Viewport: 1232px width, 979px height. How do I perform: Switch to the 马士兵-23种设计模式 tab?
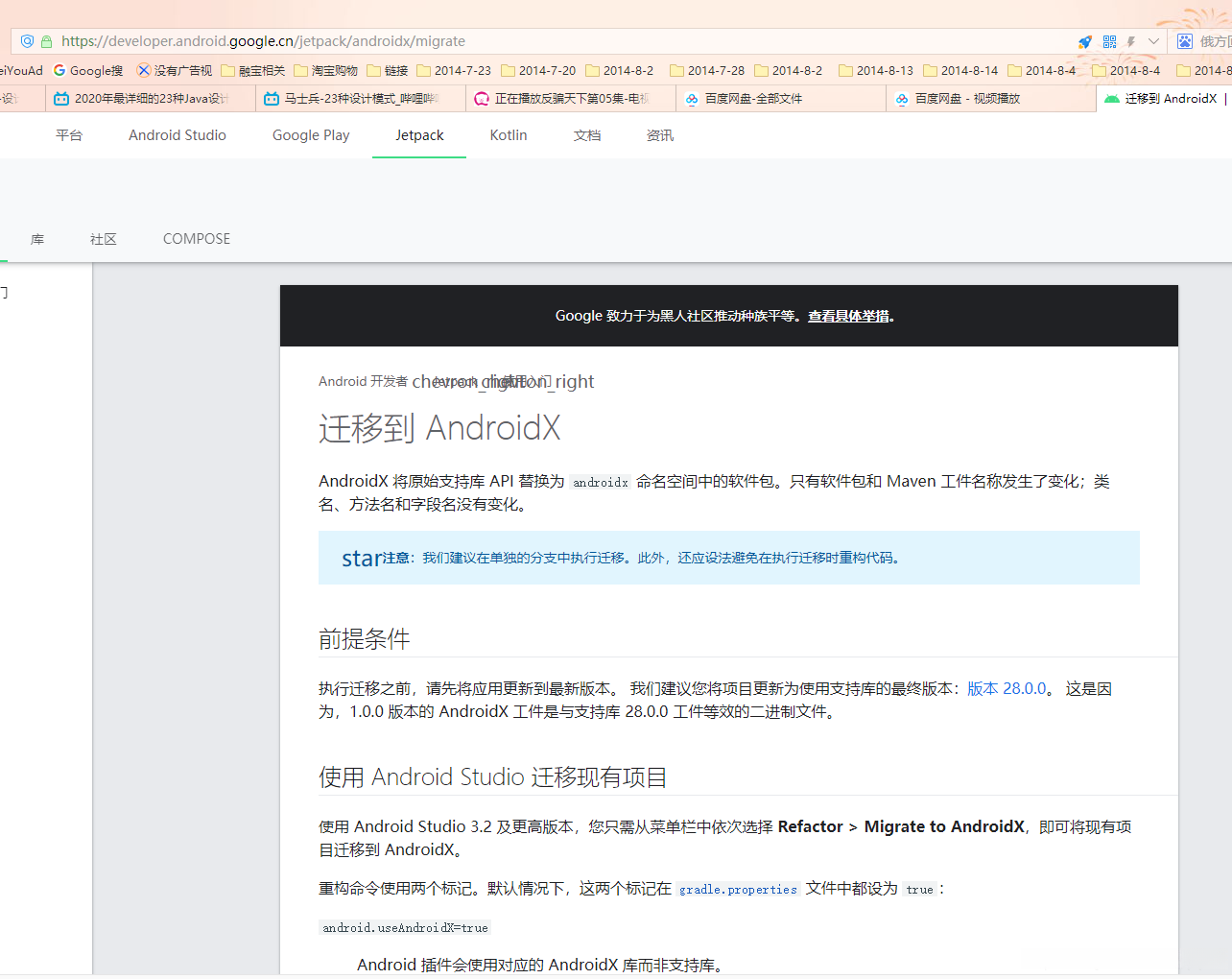point(360,99)
